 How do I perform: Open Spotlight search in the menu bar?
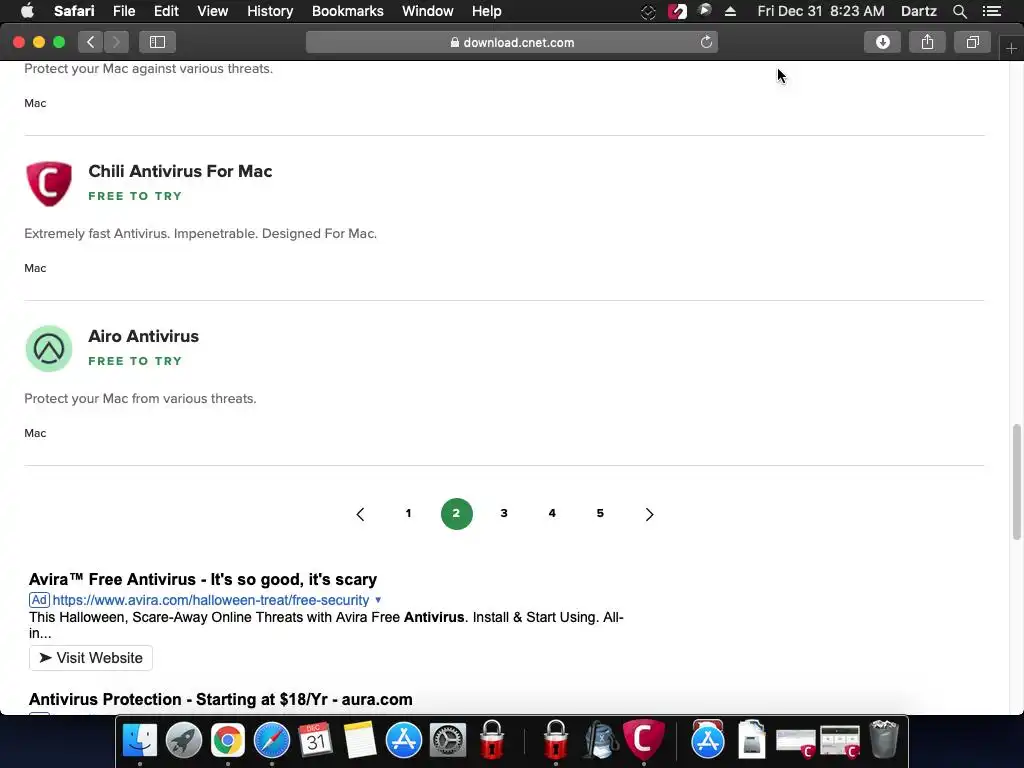(x=959, y=11)
